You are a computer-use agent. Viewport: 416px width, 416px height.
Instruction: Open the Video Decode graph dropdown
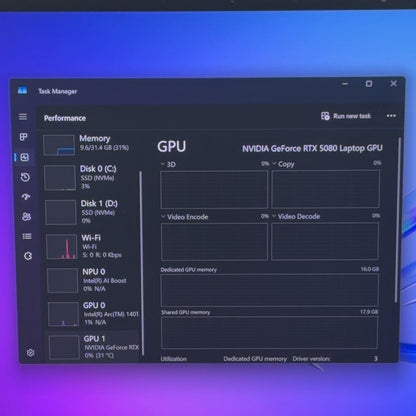[296, 217]
